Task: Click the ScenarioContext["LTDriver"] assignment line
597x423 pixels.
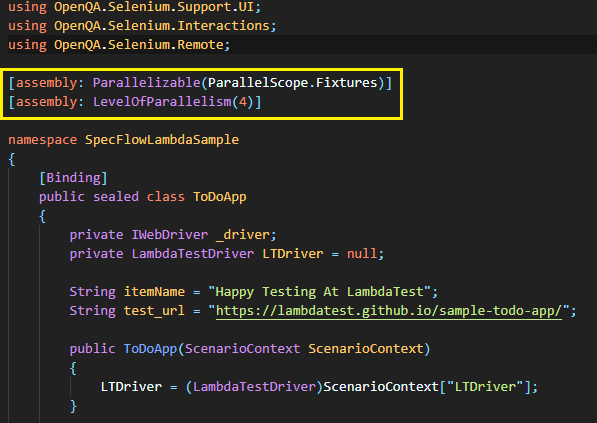Action: pos(319,387)
